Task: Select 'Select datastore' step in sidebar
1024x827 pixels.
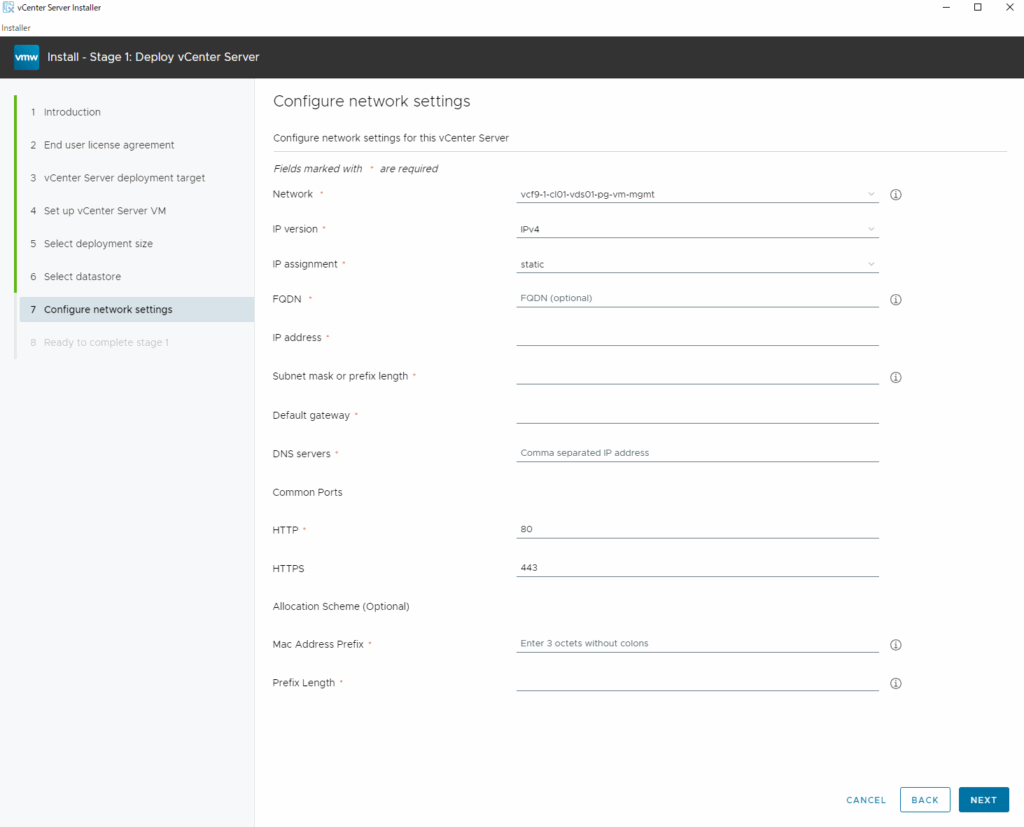Action: pos(82,276)
